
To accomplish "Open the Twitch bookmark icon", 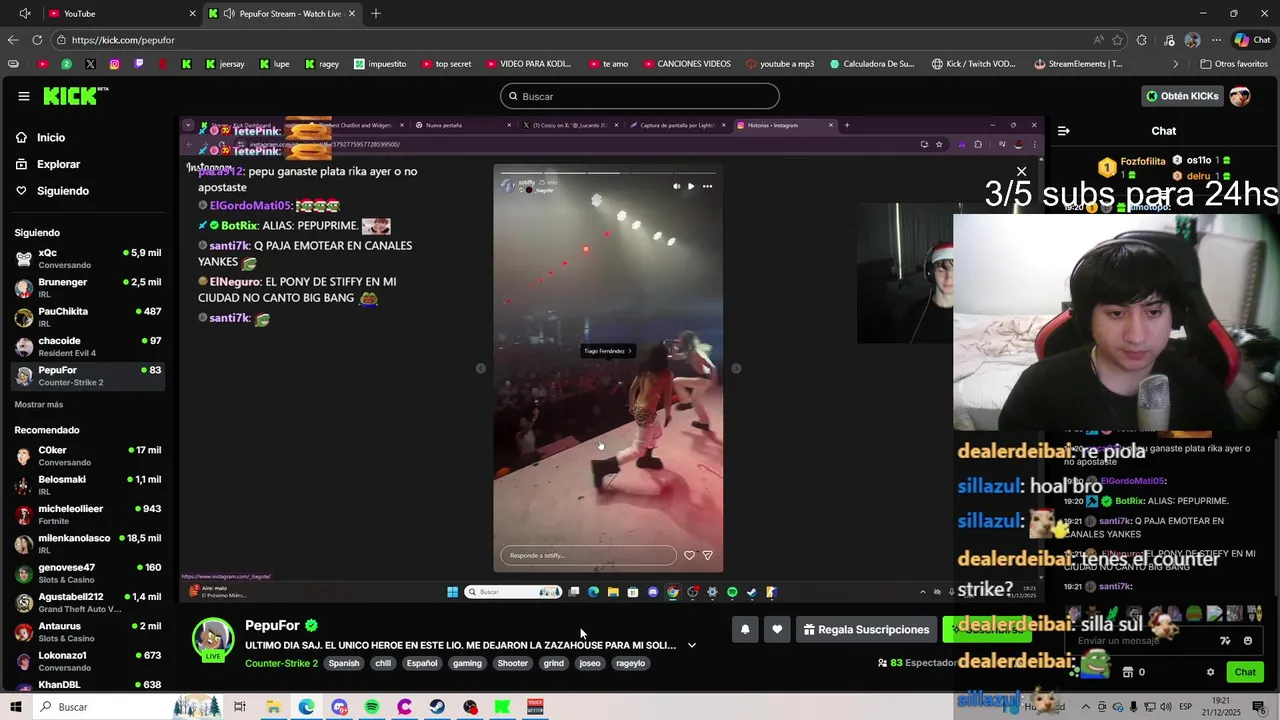I will coord(138,64).
